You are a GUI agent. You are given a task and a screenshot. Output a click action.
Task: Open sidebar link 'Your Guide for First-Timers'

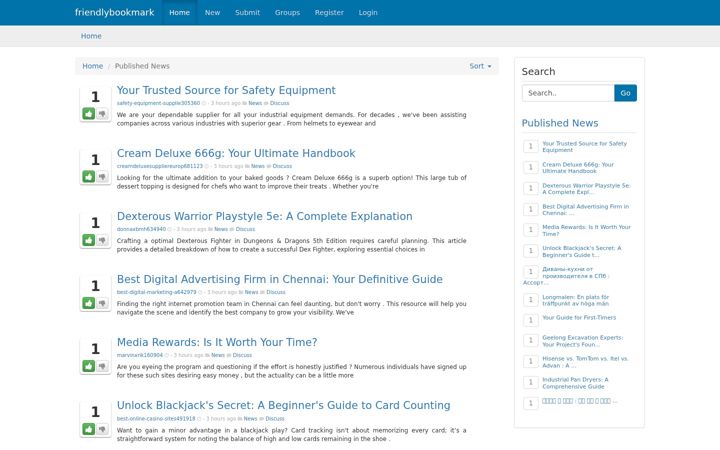(x=579, y=318)
